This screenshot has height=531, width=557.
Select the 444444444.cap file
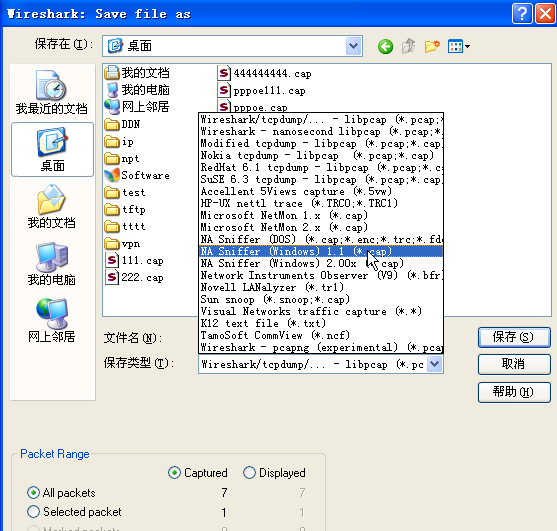[x=265, y=74]
